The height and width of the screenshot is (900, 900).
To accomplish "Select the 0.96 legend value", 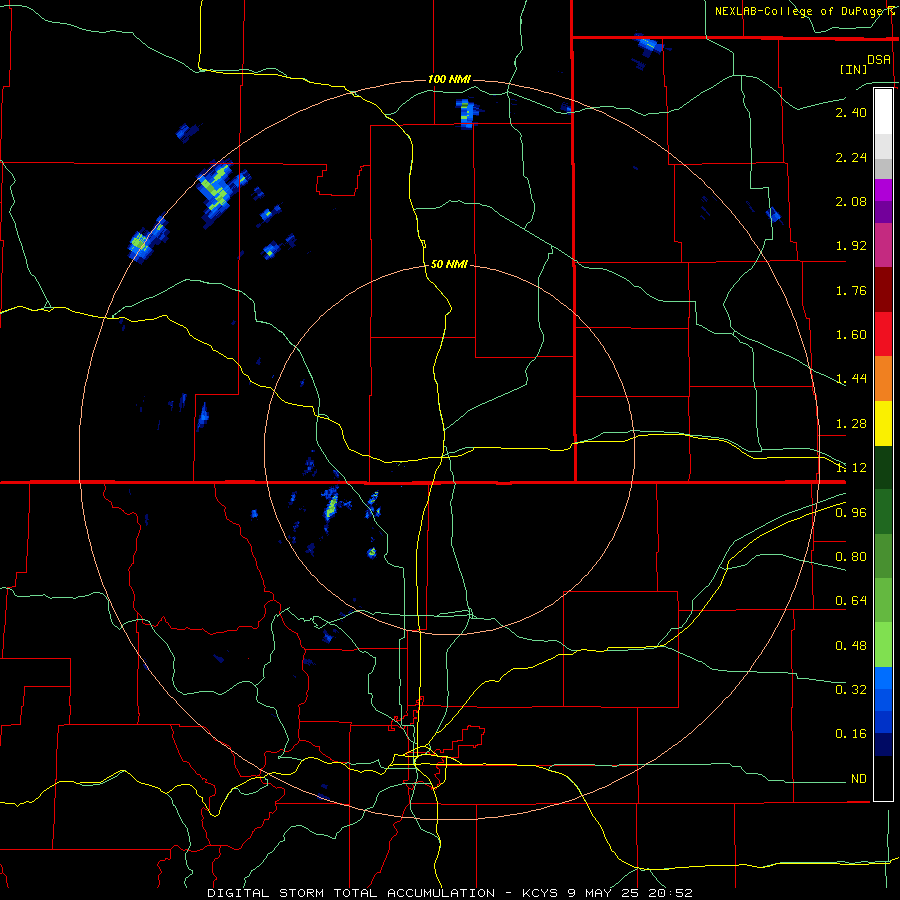I will (851, 513).
